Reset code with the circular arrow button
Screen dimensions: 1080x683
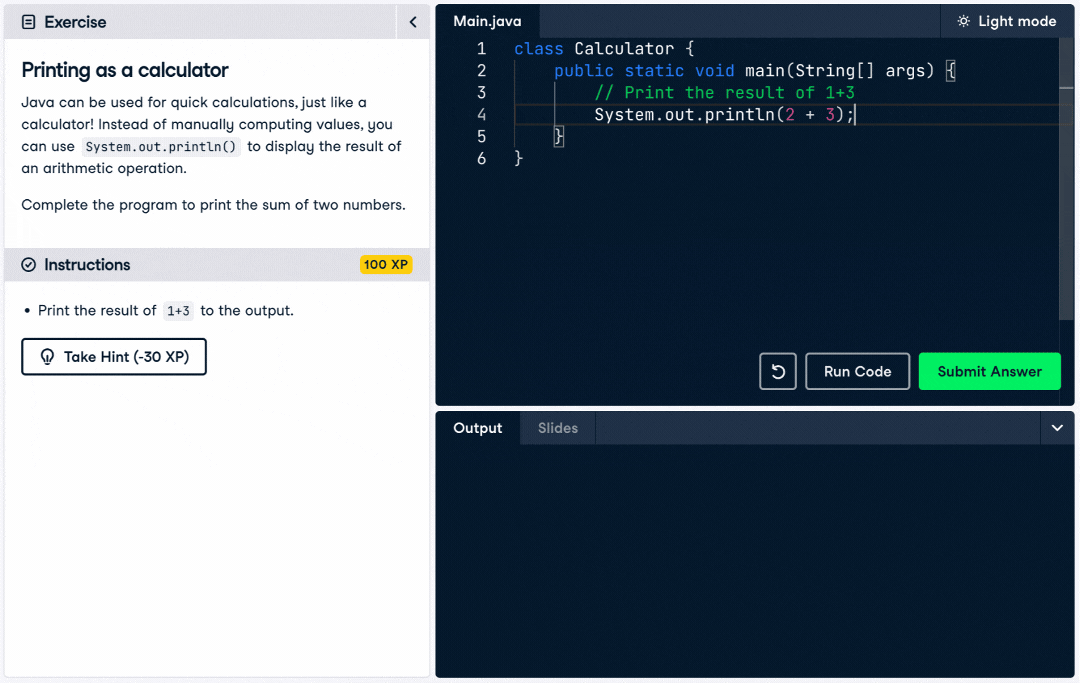click(x=778, y=372)
